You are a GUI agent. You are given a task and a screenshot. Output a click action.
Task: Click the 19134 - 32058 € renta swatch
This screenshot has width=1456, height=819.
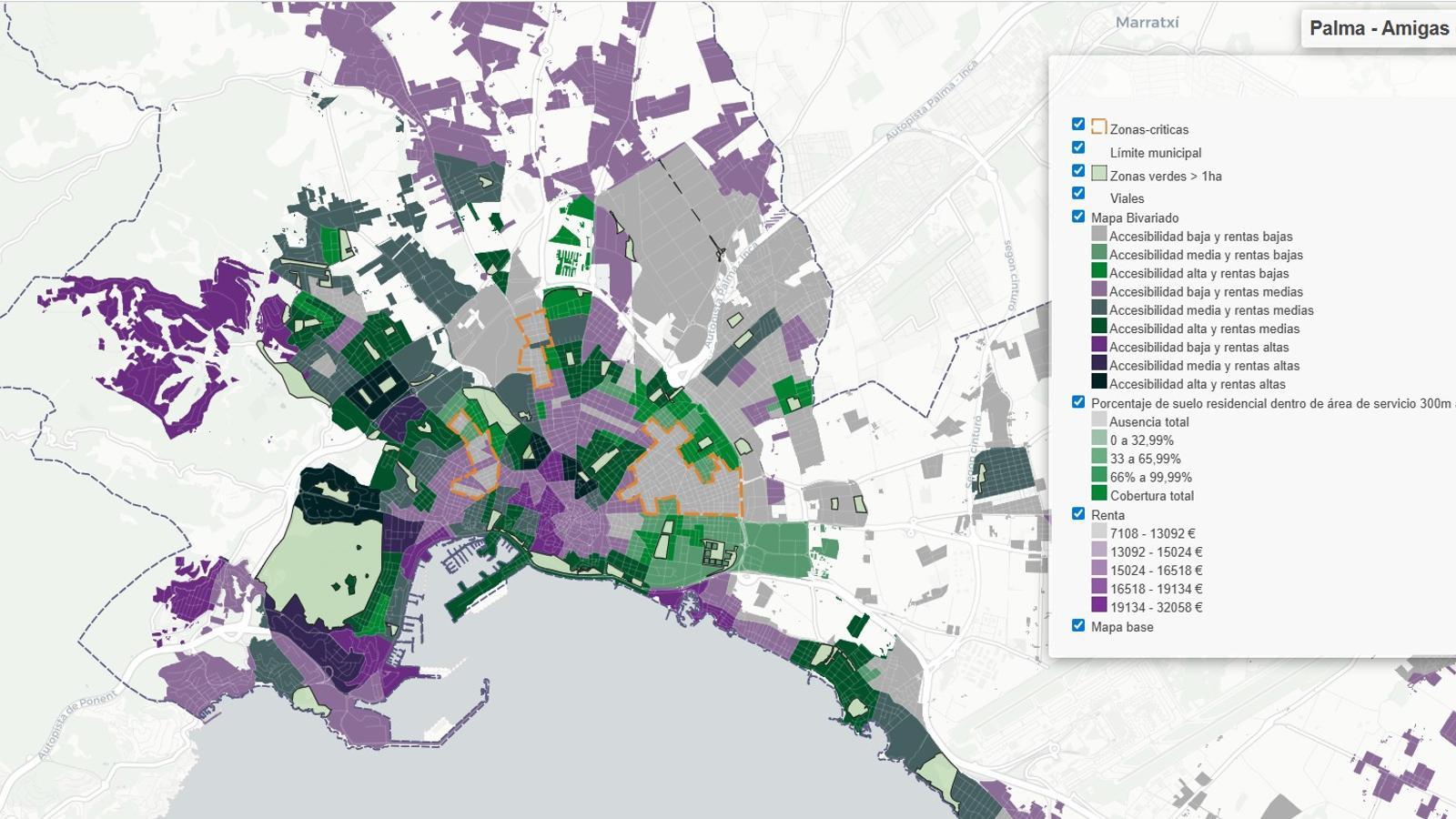coord(1099,606)
